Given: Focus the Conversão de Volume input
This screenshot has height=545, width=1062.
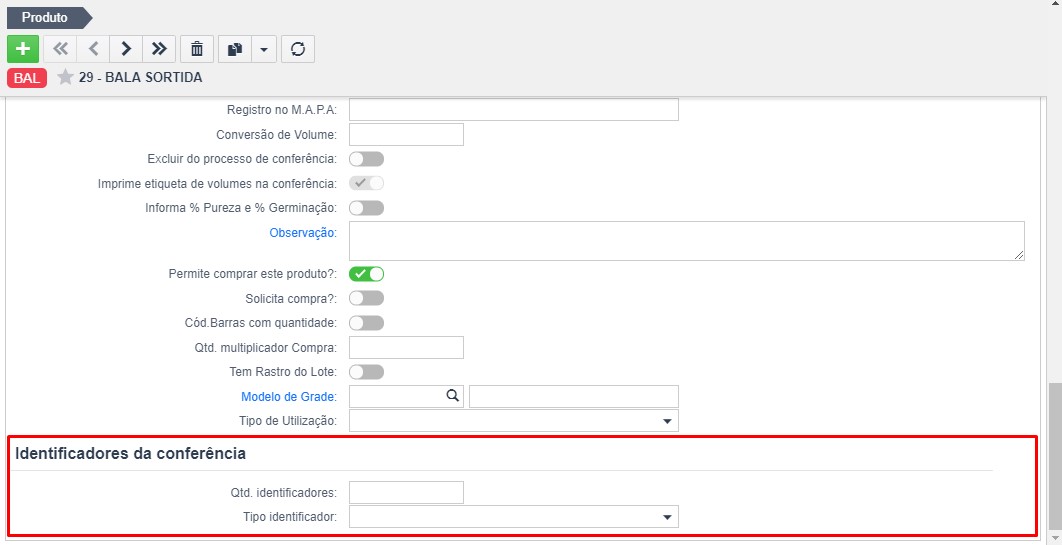Looking at the screenshot, I should pyautogui.click(x=406, y=134).
